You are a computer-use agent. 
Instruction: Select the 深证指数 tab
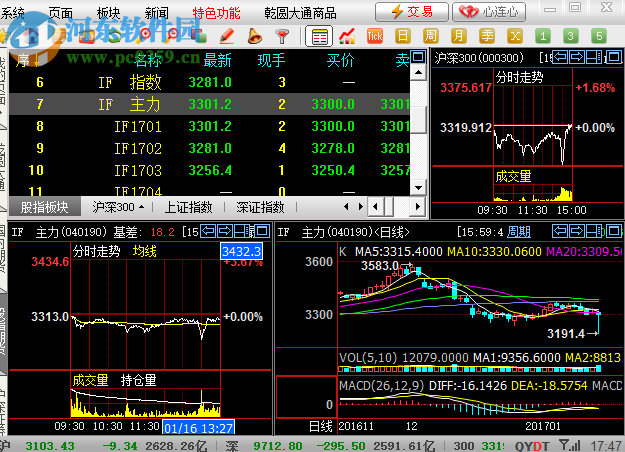[x=260, y=207]
